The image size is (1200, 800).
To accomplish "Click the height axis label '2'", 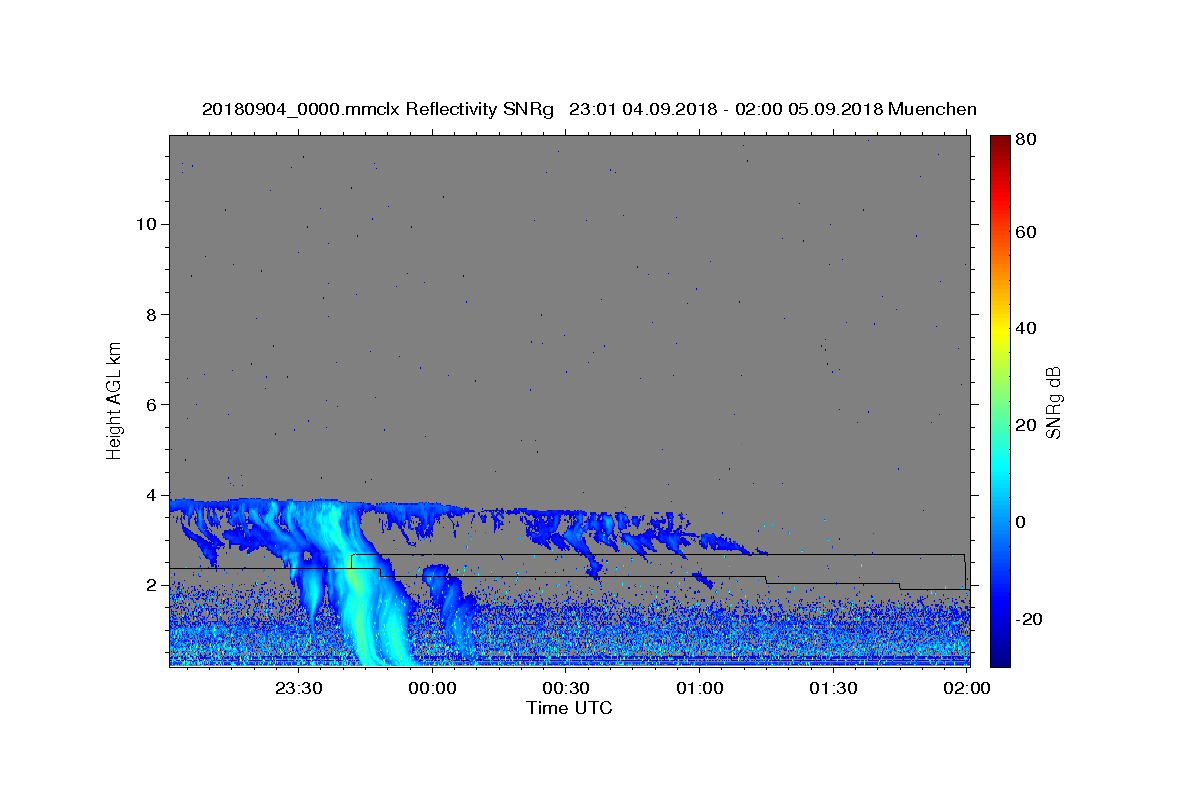I will click(x=150, y=585).
